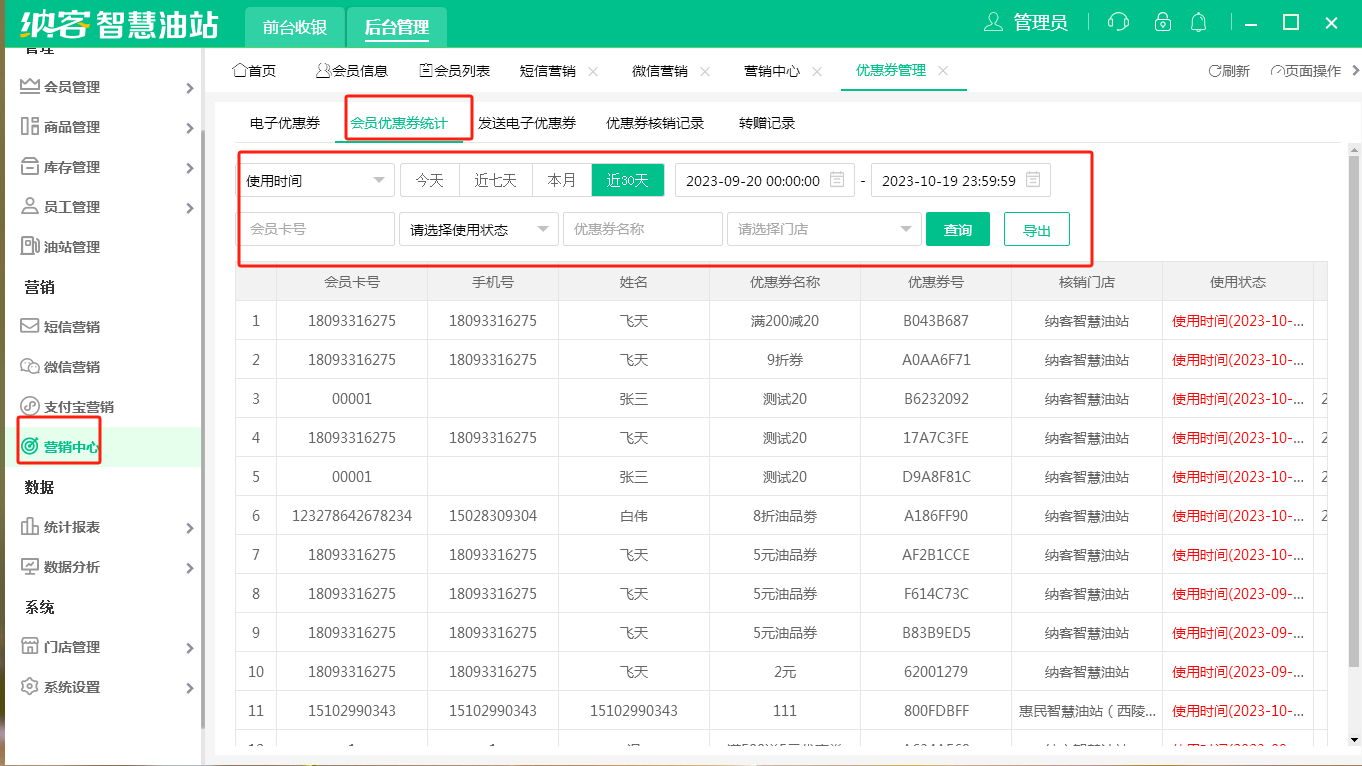Open 油站管理 in the sidebar

[71, 247]
